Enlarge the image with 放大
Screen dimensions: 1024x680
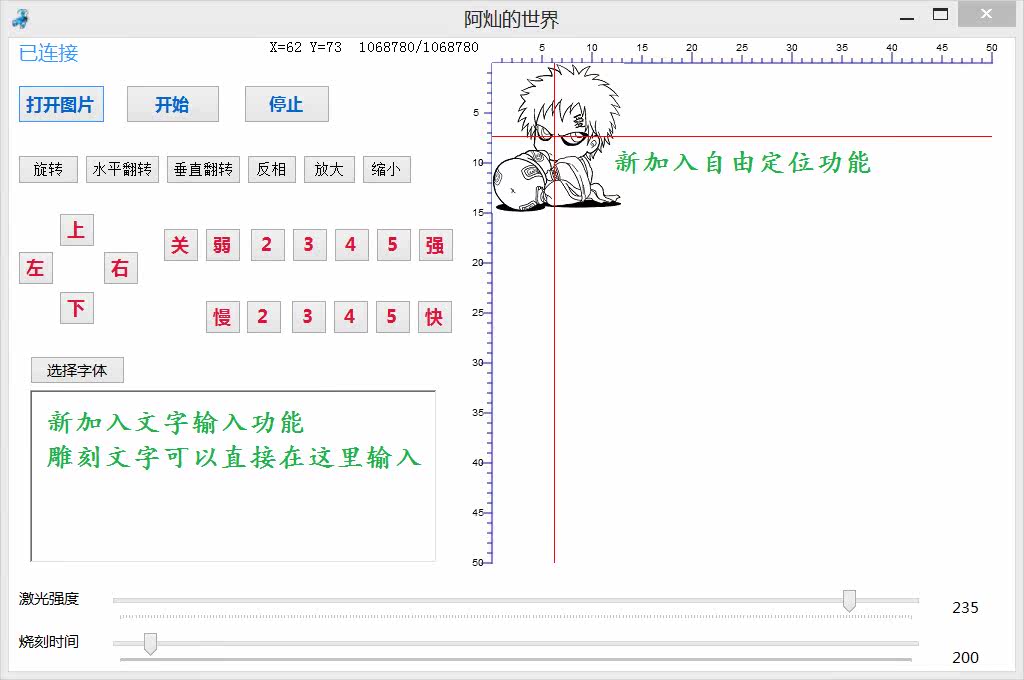pos(328,169)
